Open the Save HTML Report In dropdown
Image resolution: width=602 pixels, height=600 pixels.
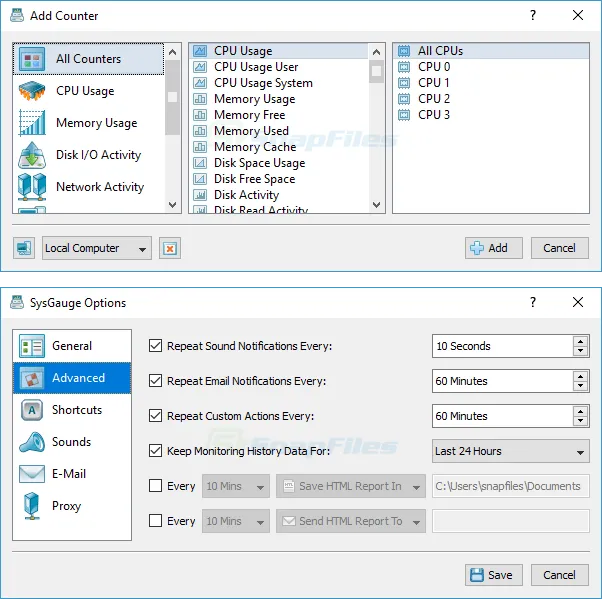pyautogui.click(x=351, y=486)
